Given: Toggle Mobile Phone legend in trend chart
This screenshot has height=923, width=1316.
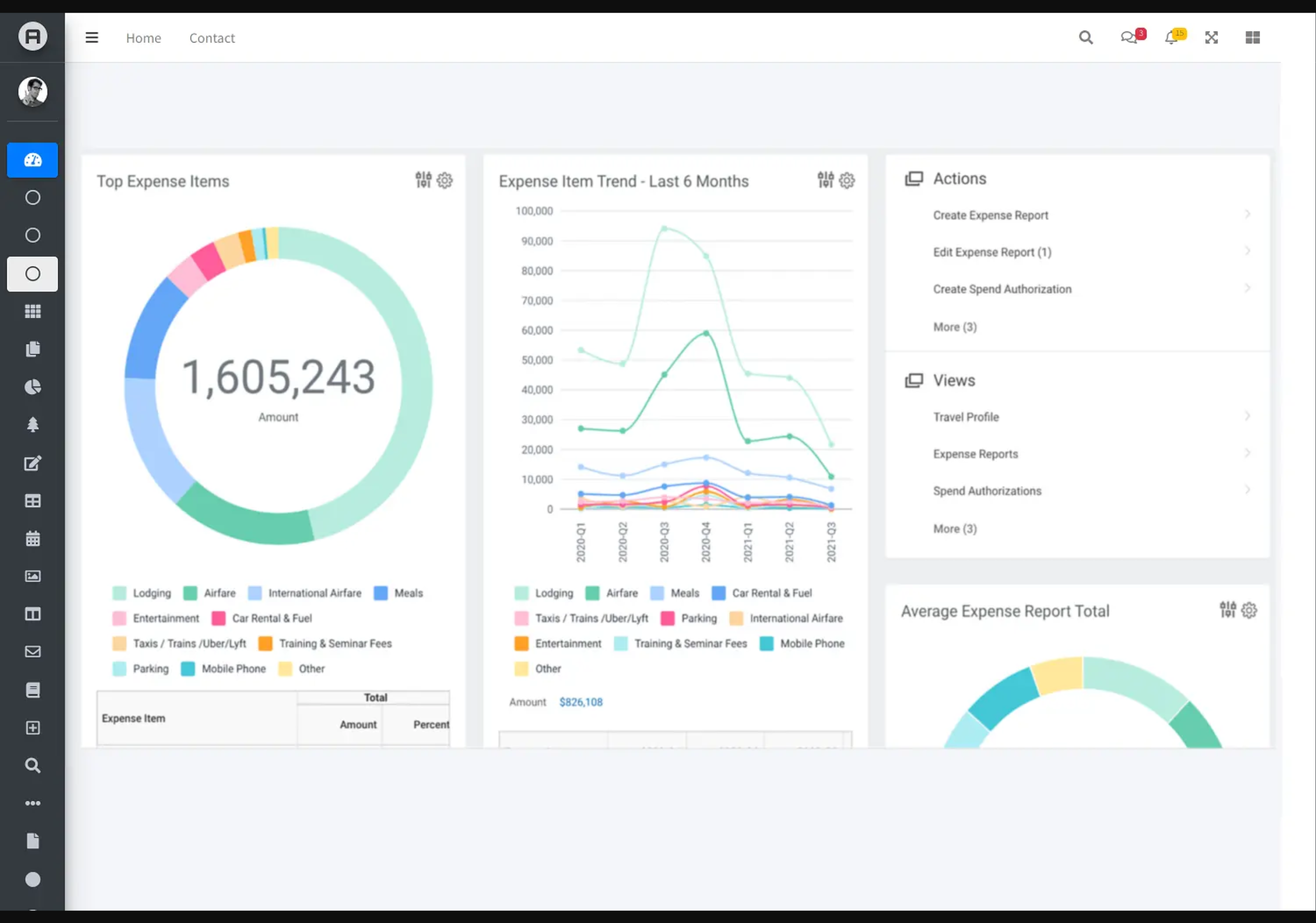Looking at the screenshot, I should (802, 644).
